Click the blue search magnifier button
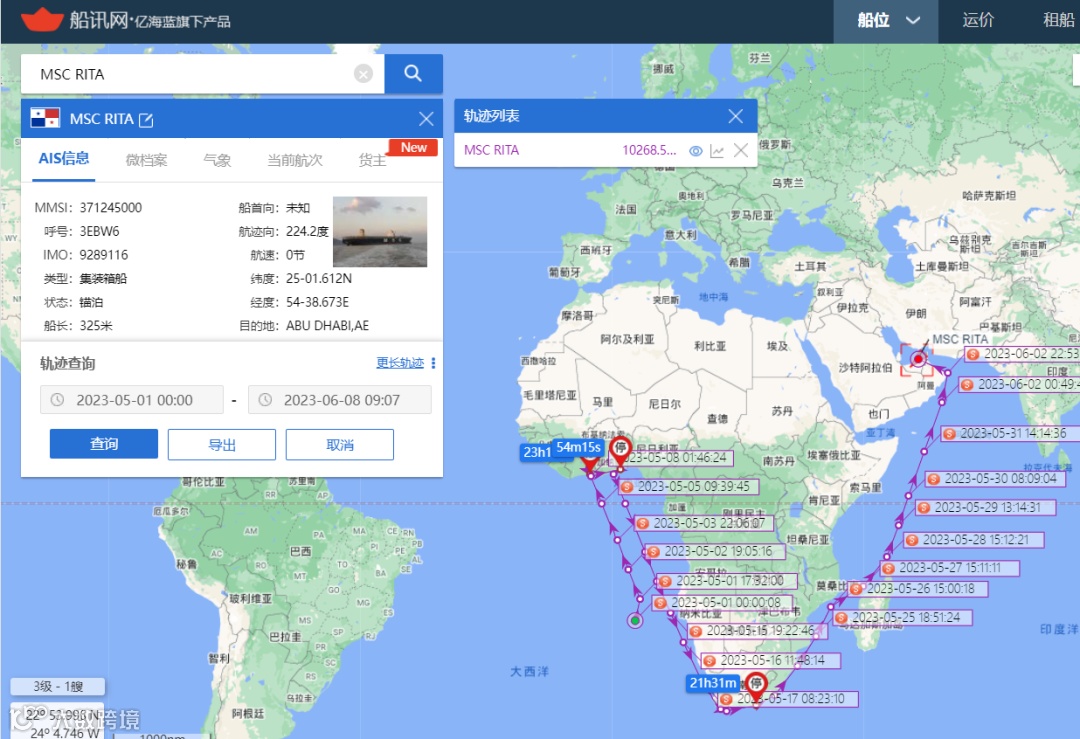 [413, 74]
